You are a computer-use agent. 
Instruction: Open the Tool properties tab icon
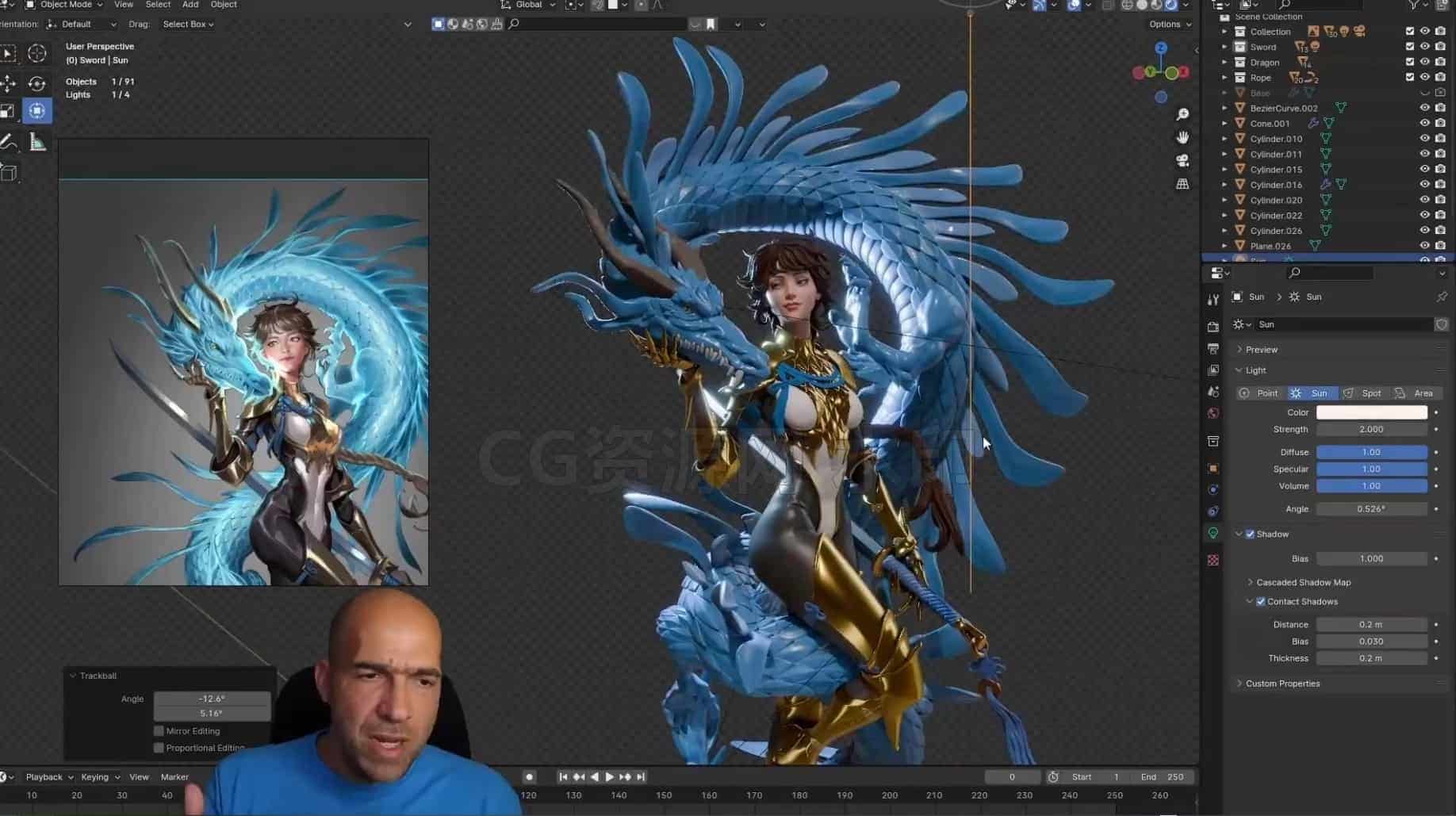[x=1213, y=300]
